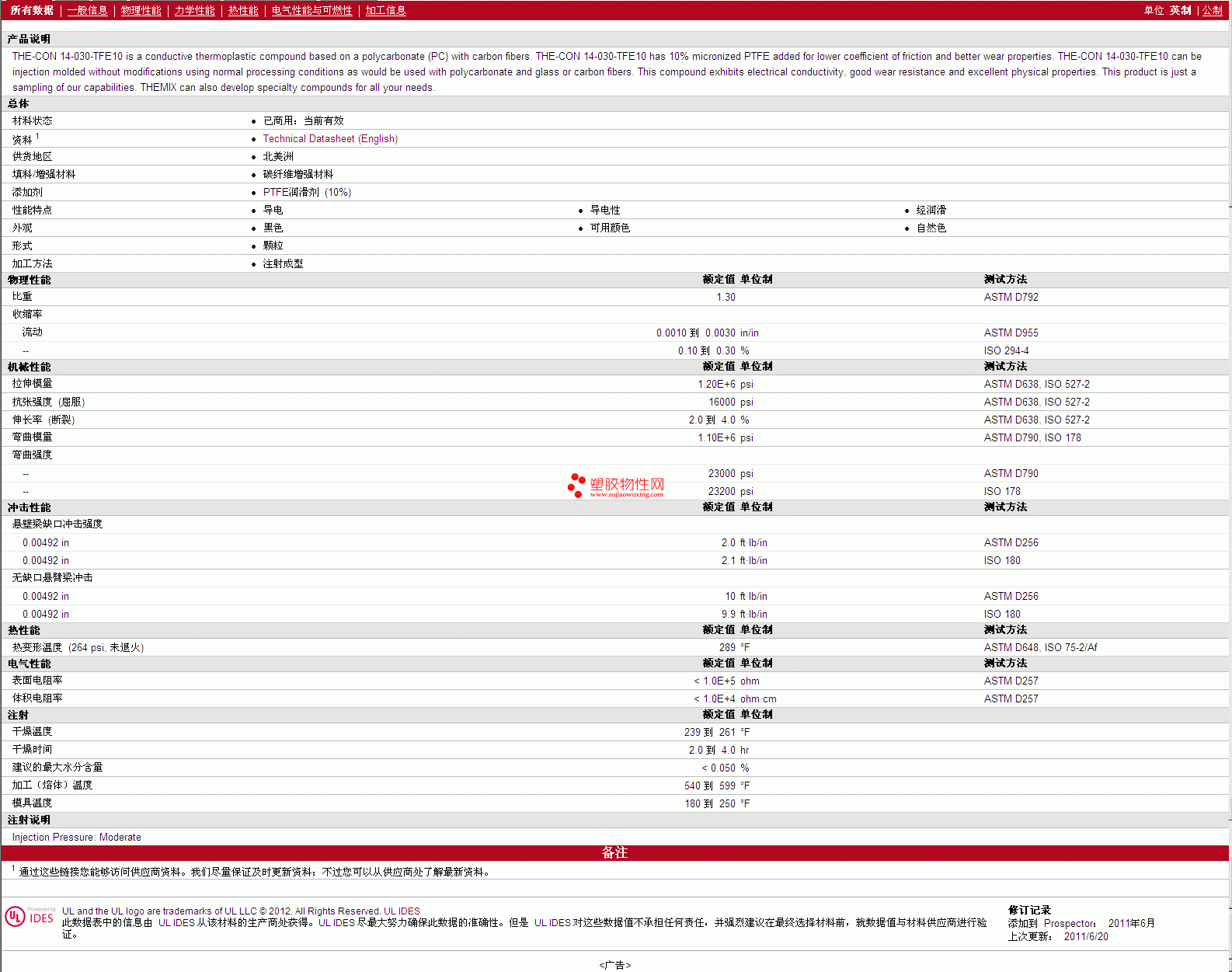1232x972 pixels.
Task: Switch to the 一般信息 tab
Action: [x=87, y=11]
